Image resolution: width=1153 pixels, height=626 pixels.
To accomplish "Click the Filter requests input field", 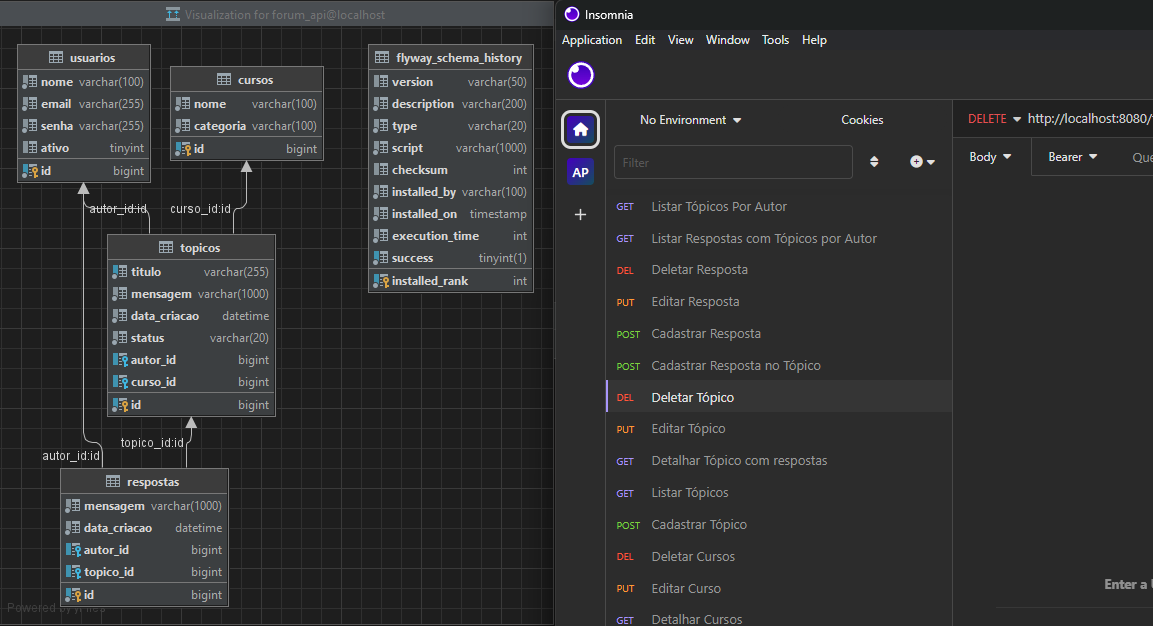I will tap(734, 161).
